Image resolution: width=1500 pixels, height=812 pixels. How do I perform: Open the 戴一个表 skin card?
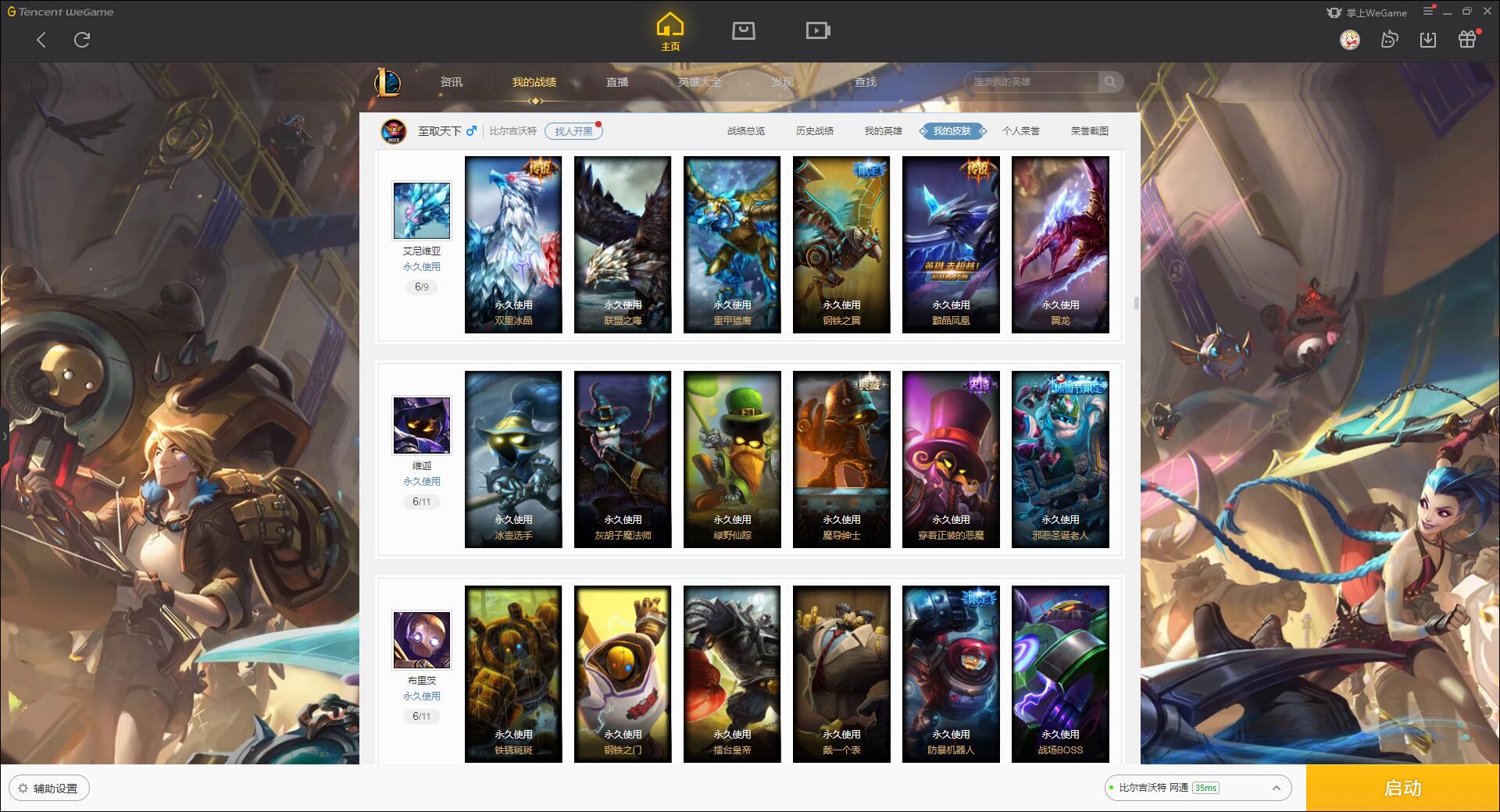pyautogui.click(x=841, y=674)
